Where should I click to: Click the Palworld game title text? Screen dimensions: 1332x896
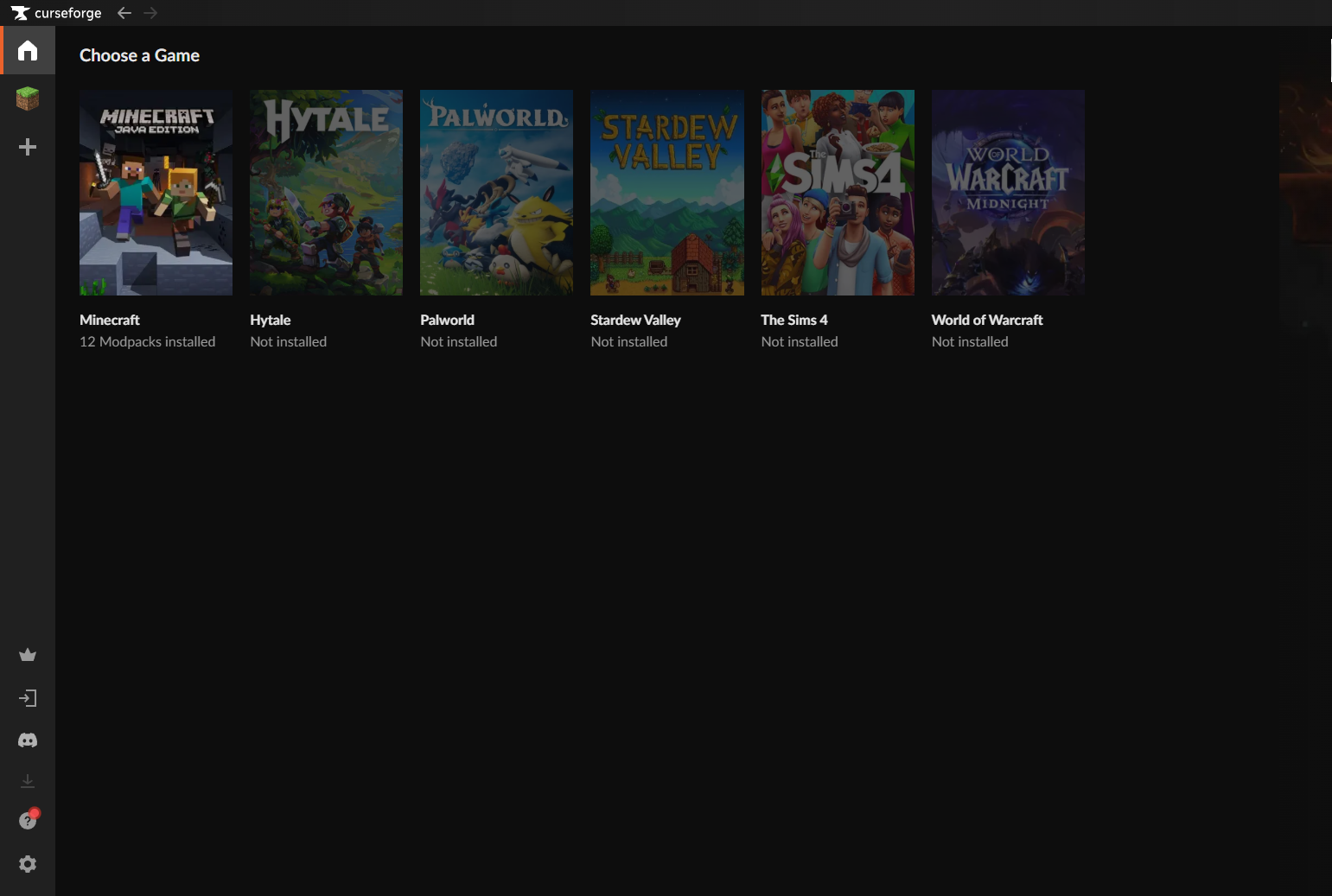(x=448, y=320)
